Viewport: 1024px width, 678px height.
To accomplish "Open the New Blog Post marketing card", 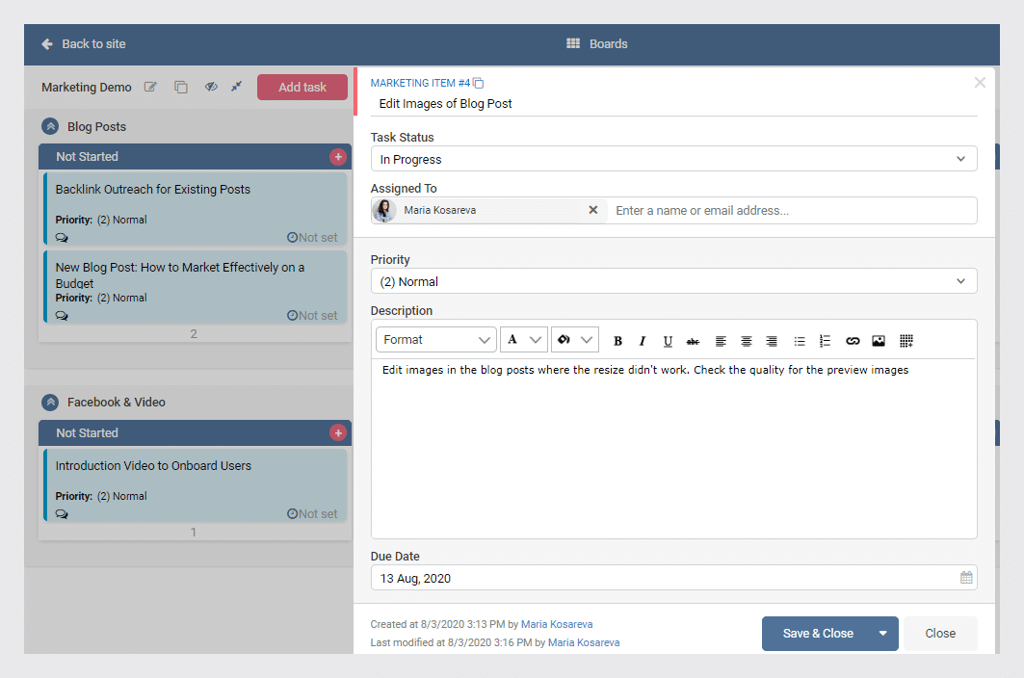I will tap(195, 287).
